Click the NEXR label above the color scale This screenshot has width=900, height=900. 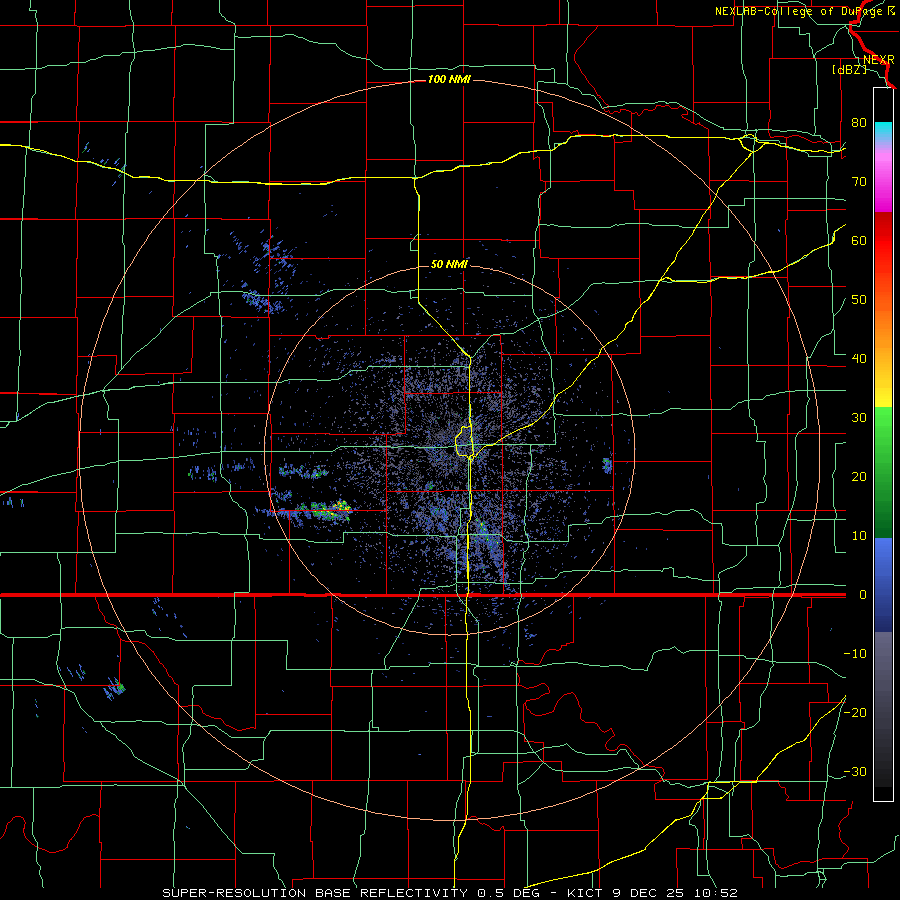pyautogui.click(x=878, y=60)
